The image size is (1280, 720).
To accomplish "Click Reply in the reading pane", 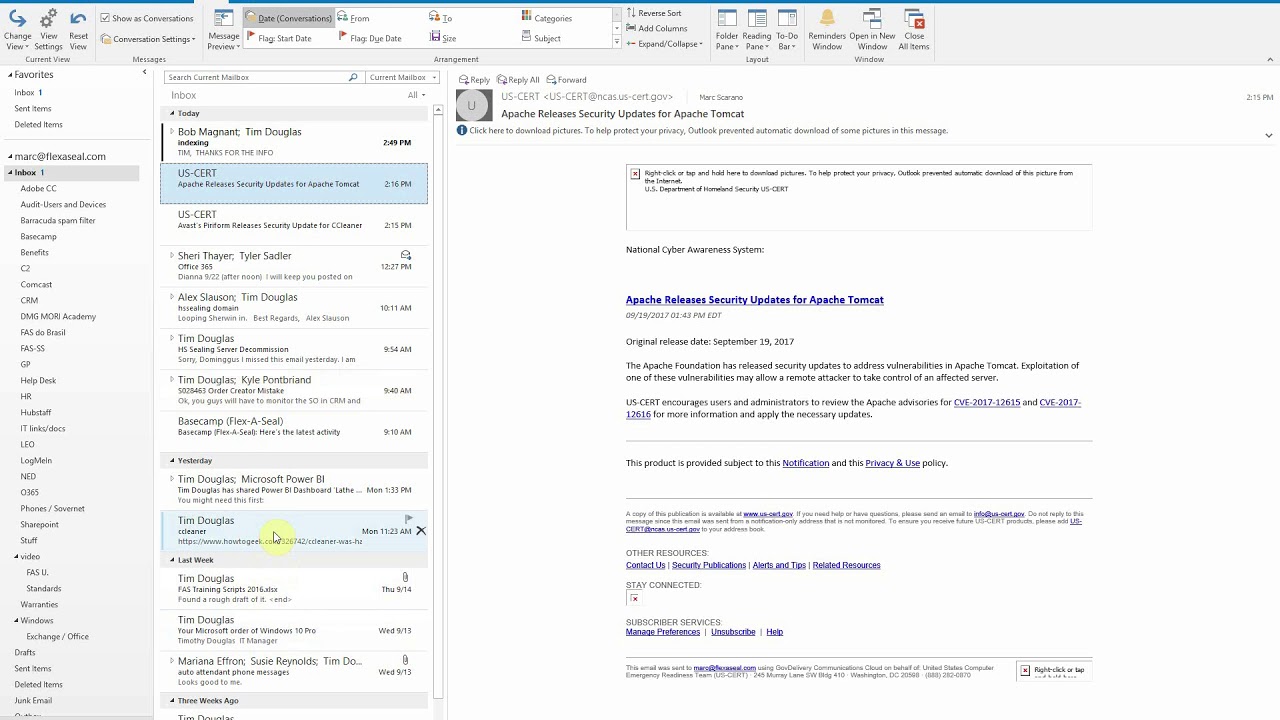I will tap(474, 80).
